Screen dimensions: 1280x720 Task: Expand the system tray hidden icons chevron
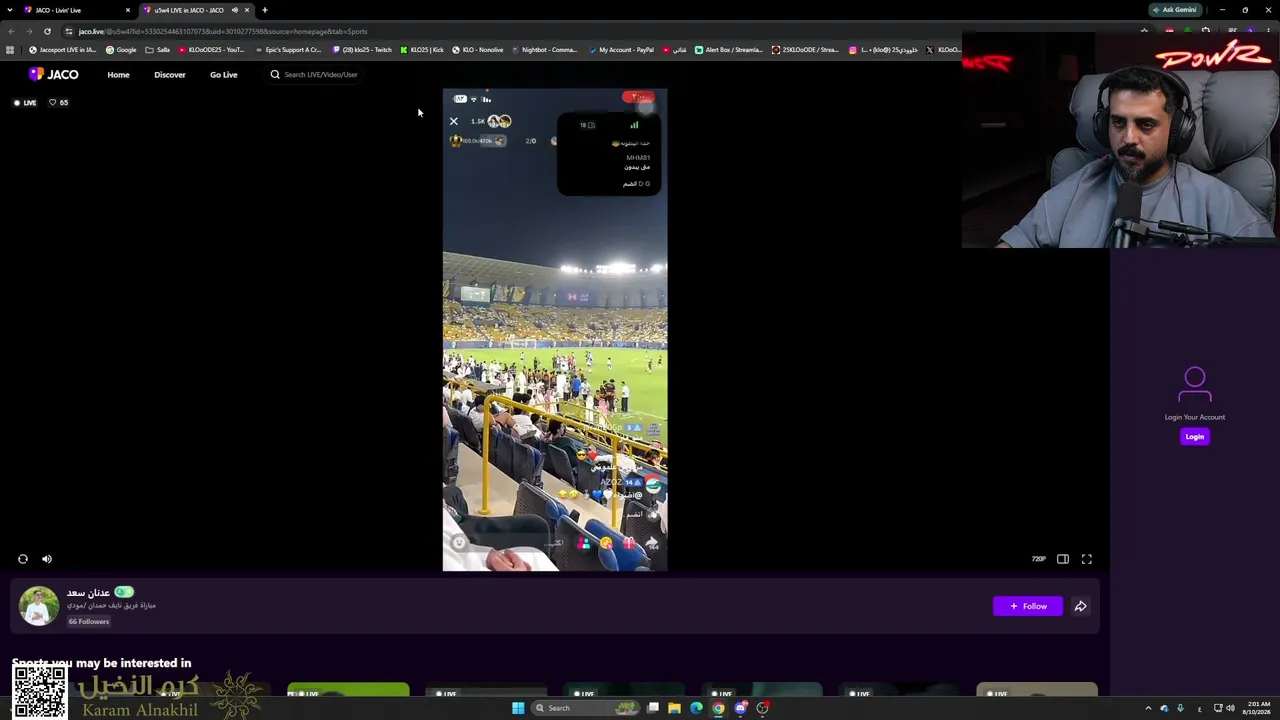coord(1148,708)
